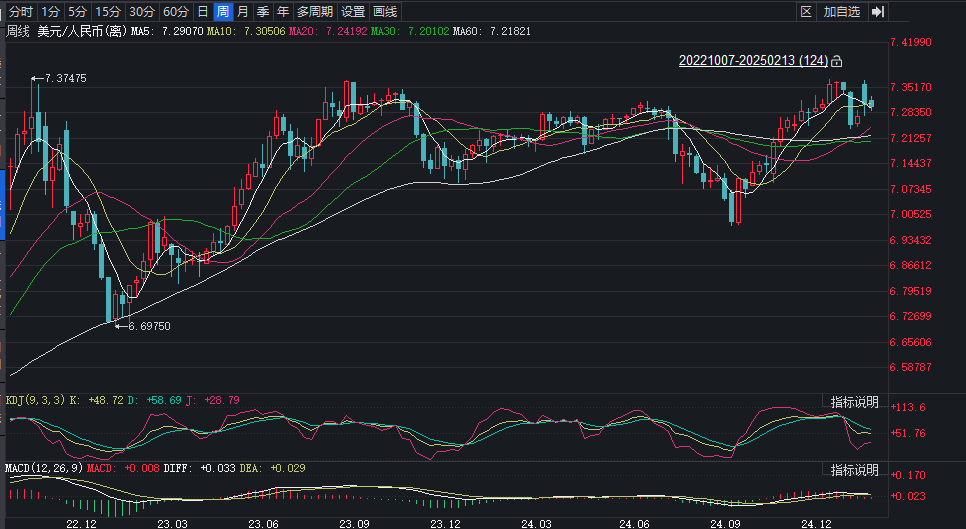Image resolution: width=966 pixels, height=529 pixels.
Task: Switch to the 季 quarterly chart
Action: coord(263,12)
